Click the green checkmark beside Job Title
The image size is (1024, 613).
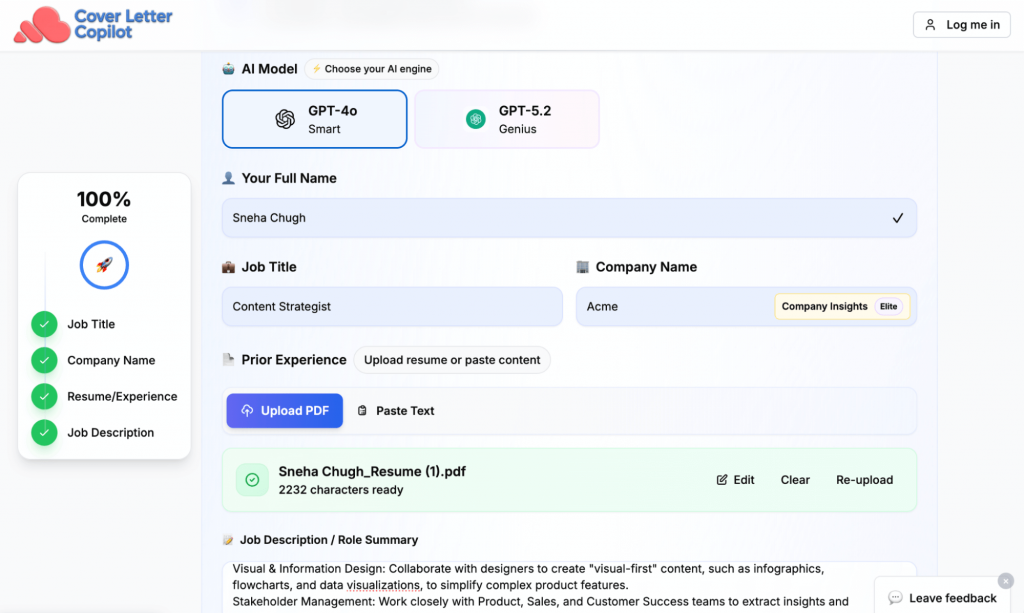click(44, 324)
